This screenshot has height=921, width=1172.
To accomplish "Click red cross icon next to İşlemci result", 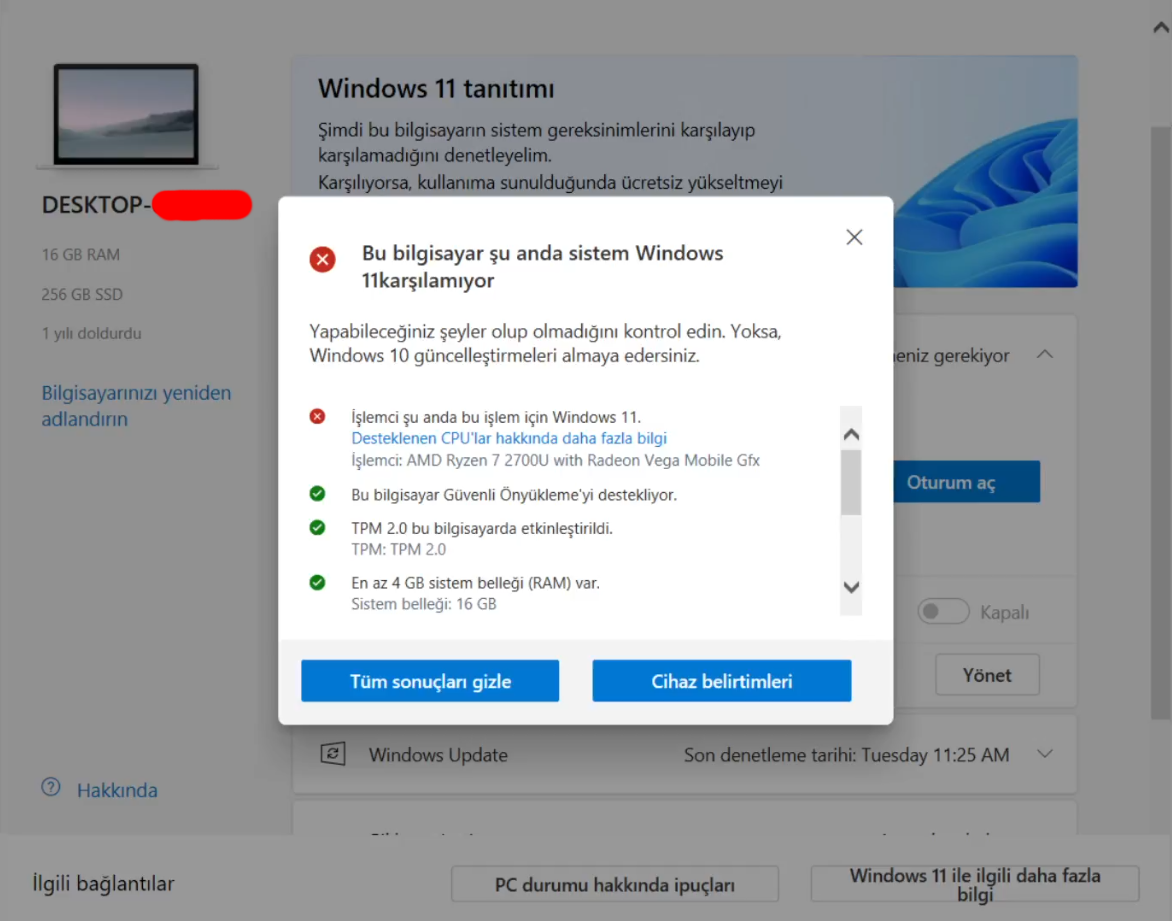I will pos(317,416).
